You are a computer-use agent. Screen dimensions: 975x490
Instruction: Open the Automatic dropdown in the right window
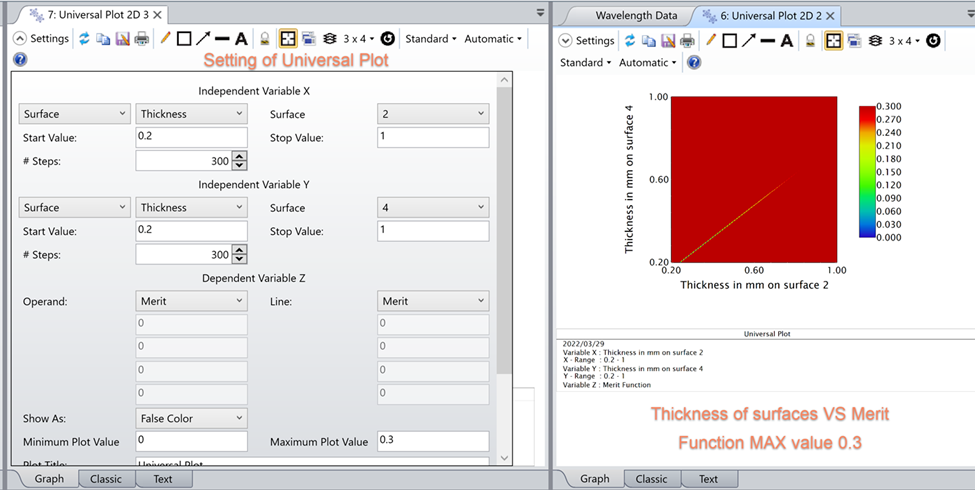point(647,62)
